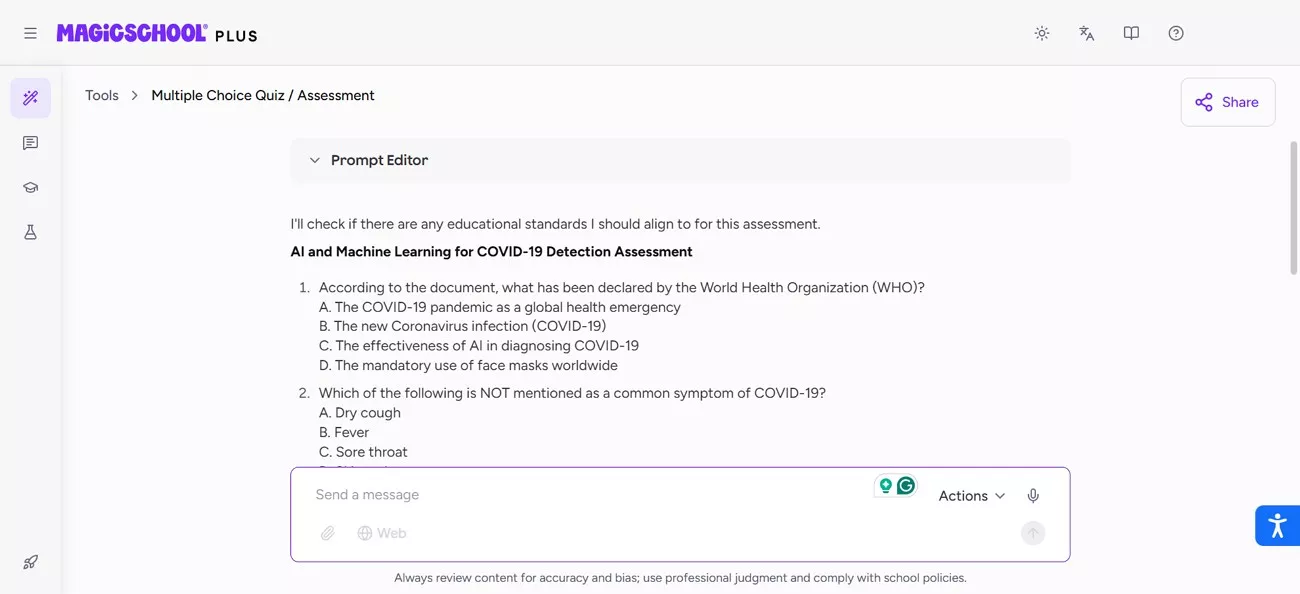Open the accessibility widget on the right edge
Image resolution: width=1300 pixels, height=594 pixels.
tap(1277, 524)
